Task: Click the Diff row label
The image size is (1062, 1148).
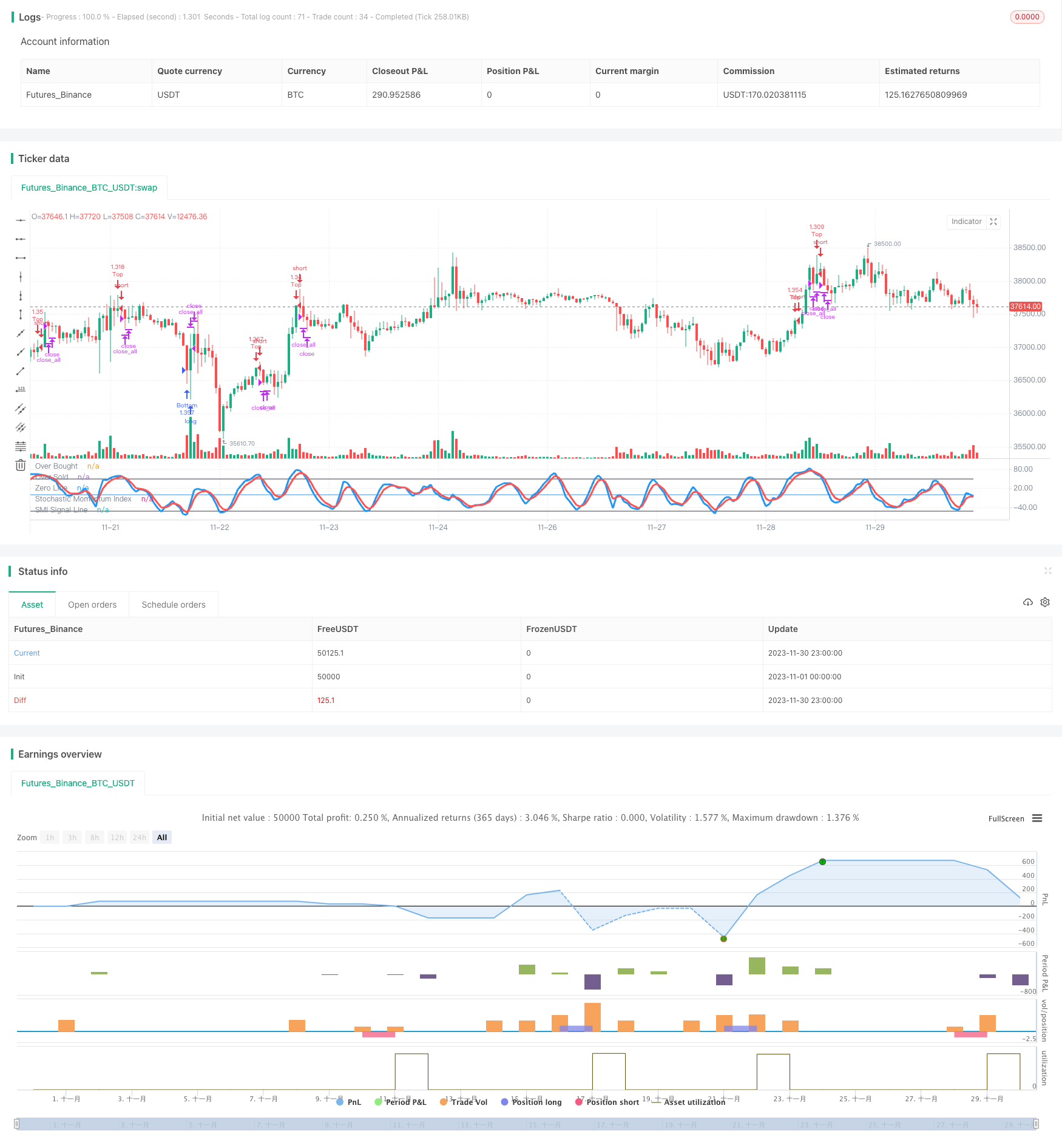Action: coord(20,701)
